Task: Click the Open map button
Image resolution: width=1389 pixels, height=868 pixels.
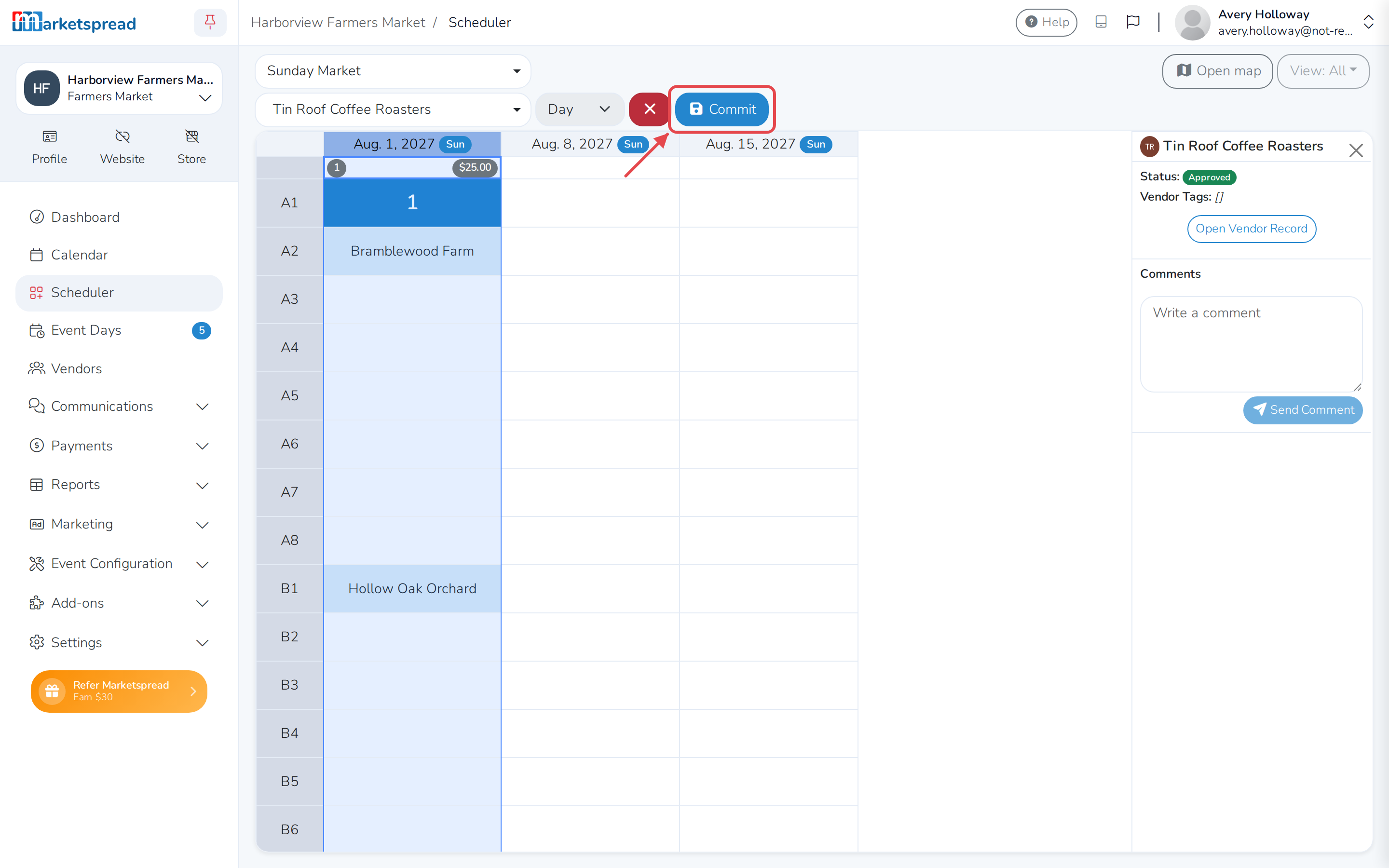Action: coord(1217,71)
